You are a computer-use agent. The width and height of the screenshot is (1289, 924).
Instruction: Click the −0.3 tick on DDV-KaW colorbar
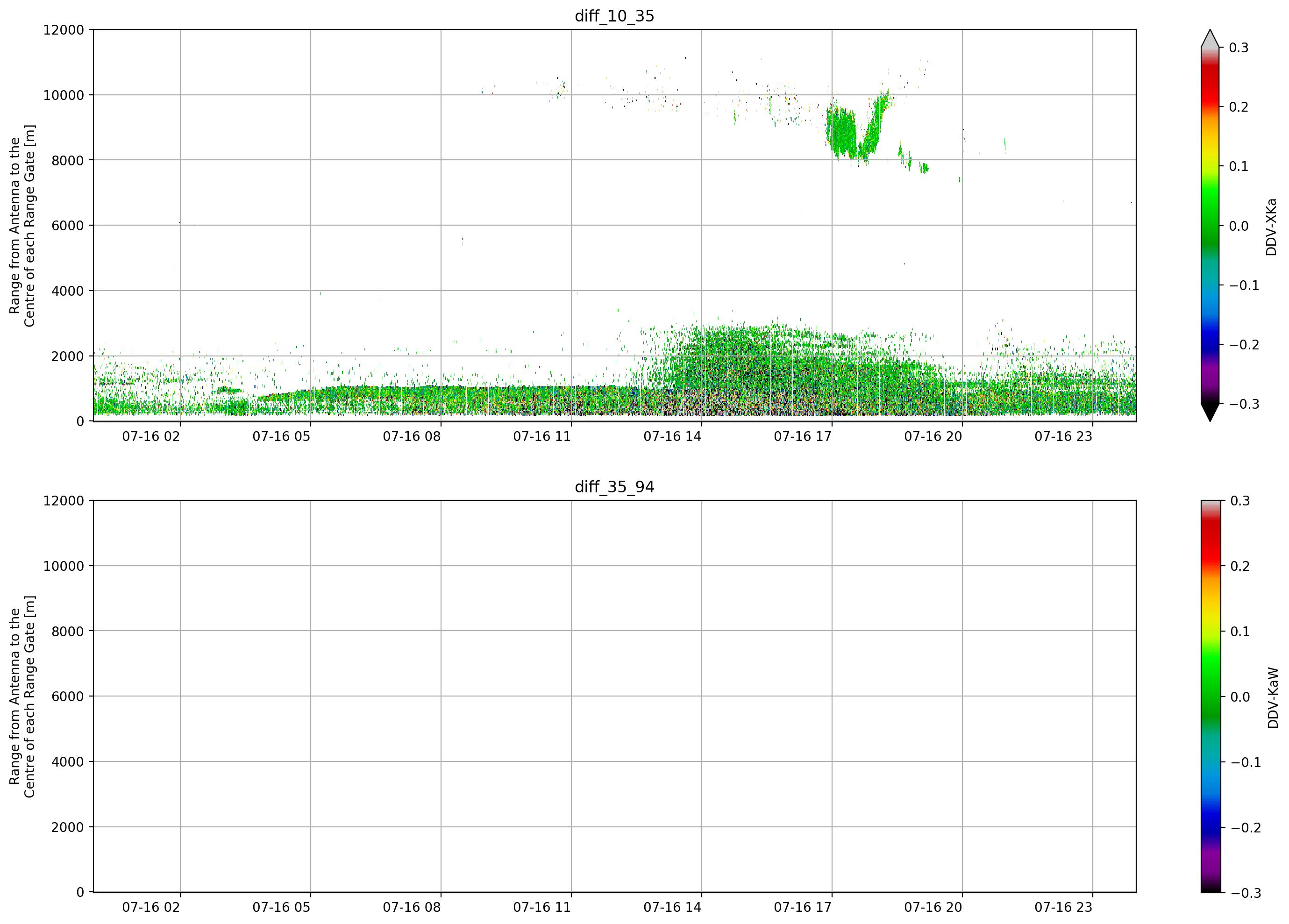[x=1245, y=893]
